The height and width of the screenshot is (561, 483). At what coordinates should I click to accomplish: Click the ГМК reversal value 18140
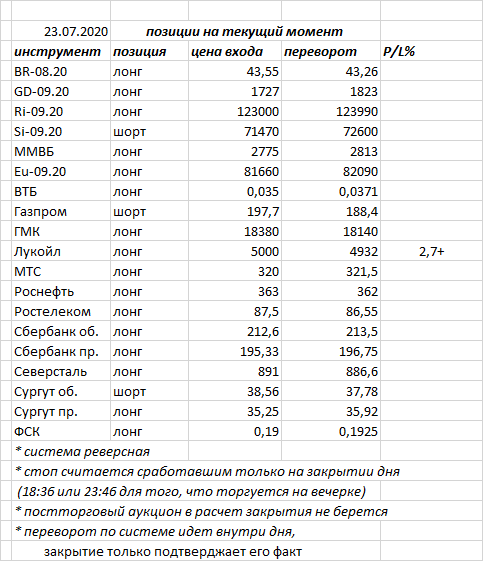point(331,231)
